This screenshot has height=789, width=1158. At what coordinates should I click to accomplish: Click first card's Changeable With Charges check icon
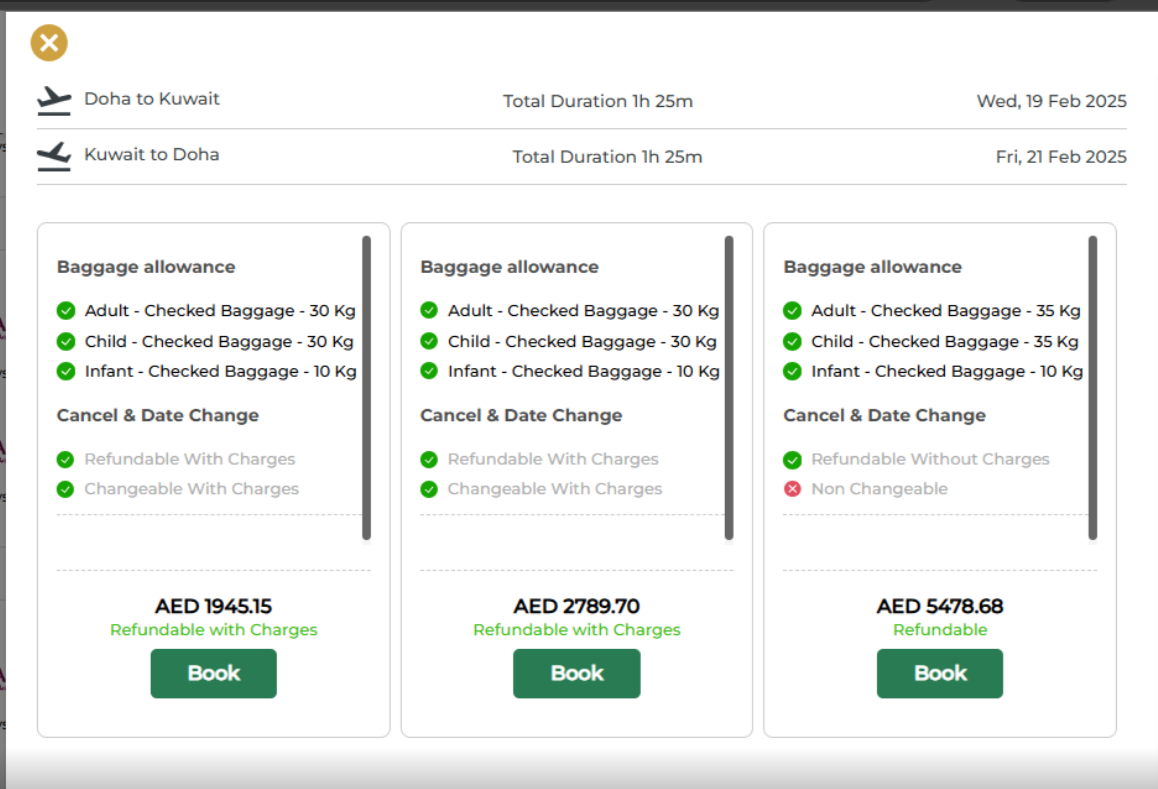pyautogui.click(x=66, y=489)
